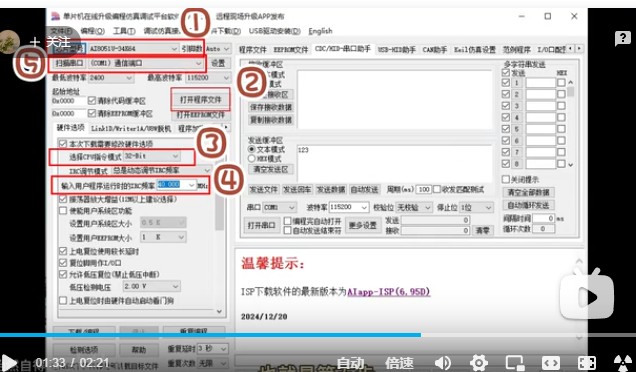This screenshot has height=372, width=636.
Task: Open the (COM1) 通信端口 port dropdown
Action: tap(146, 63)
